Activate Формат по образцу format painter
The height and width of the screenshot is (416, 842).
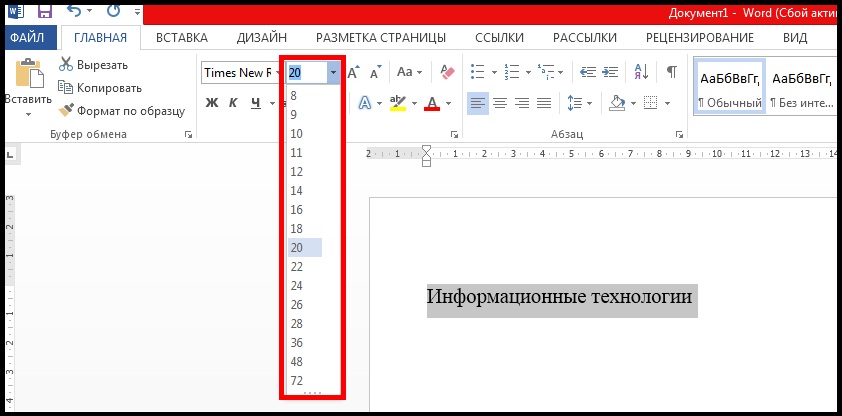[122, 111]
